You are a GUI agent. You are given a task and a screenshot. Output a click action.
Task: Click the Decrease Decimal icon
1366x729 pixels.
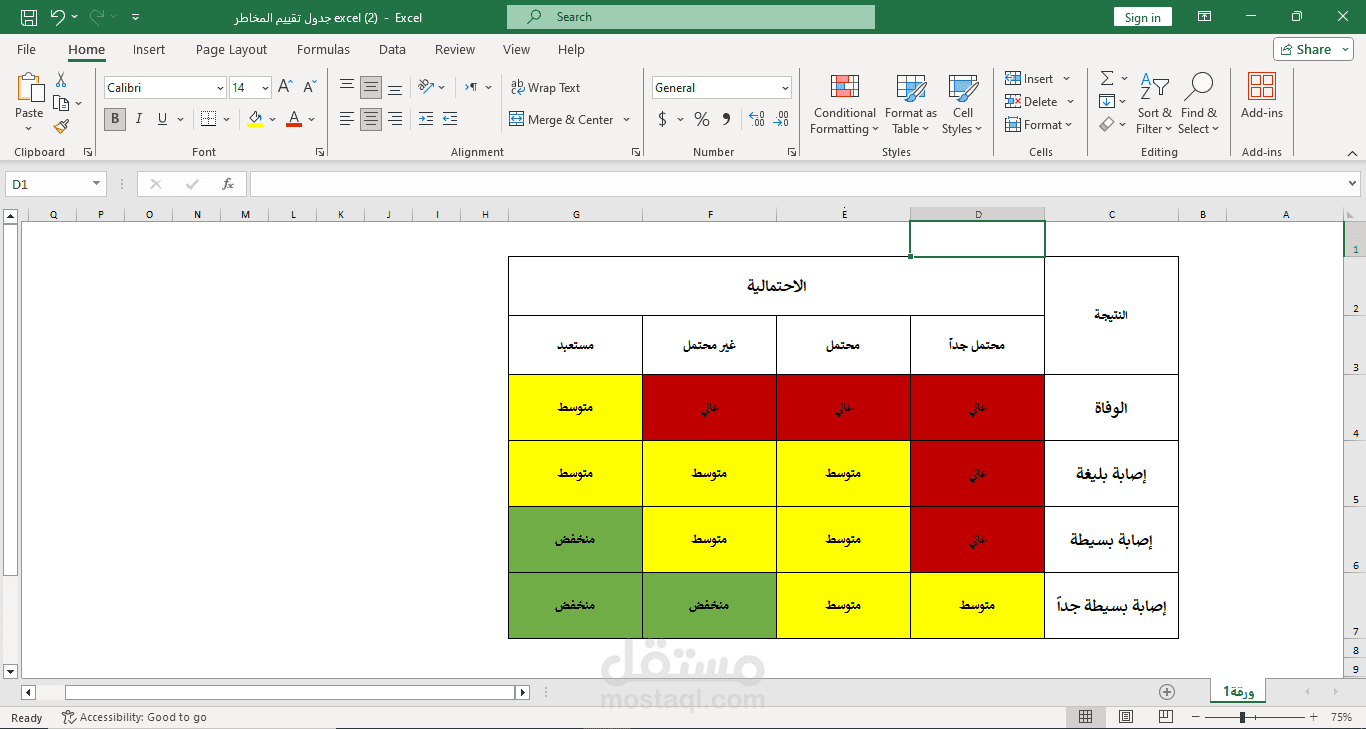coord(781,119)
